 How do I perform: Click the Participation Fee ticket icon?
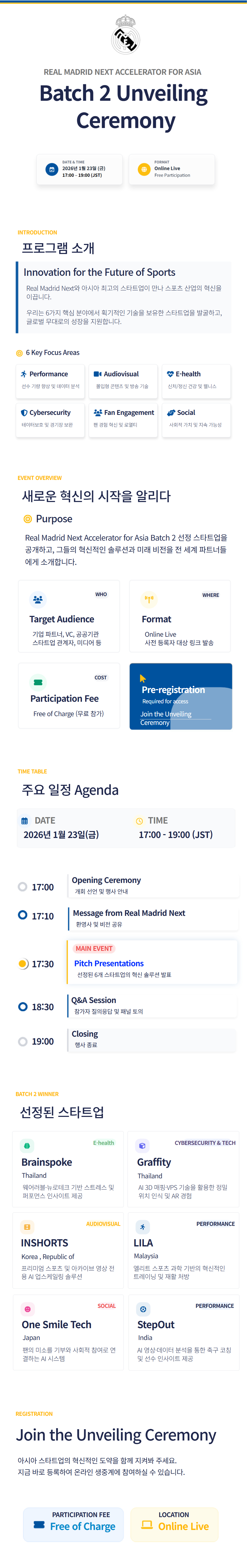pos(38,682)
